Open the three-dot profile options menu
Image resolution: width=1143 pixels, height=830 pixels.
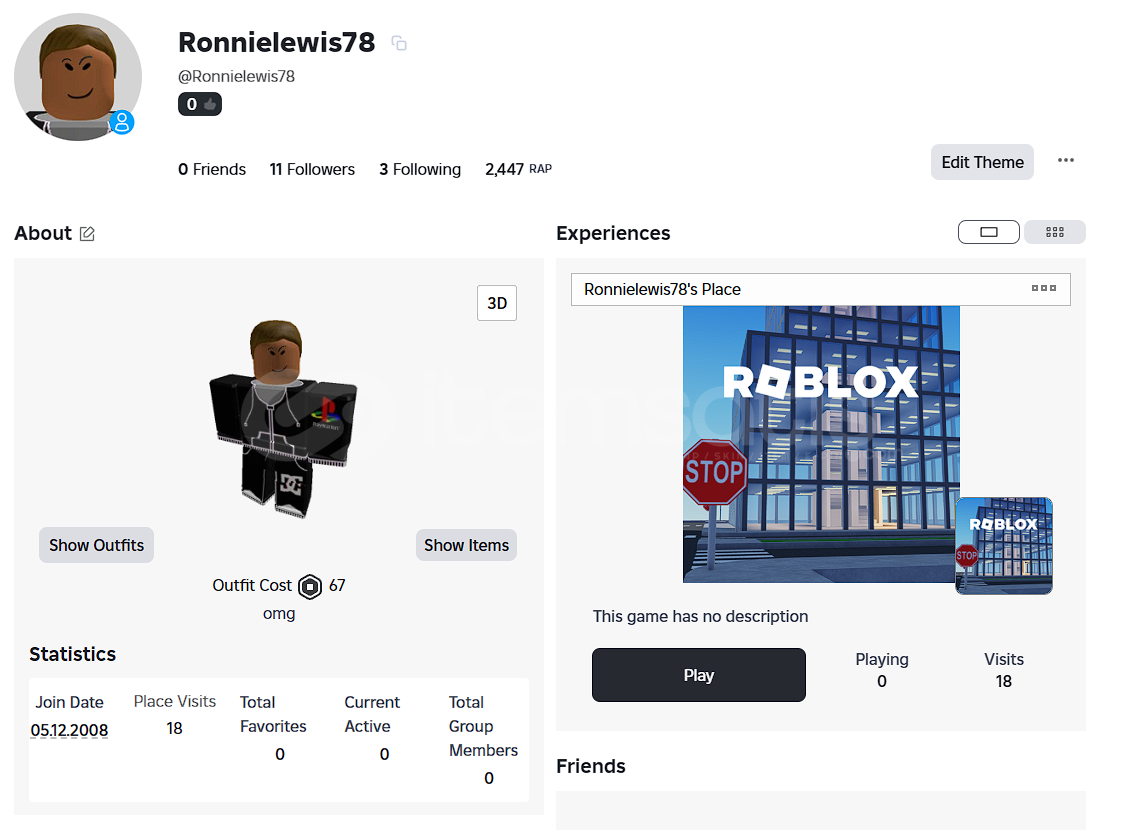pyautogui.click(x=1066, y=161)
